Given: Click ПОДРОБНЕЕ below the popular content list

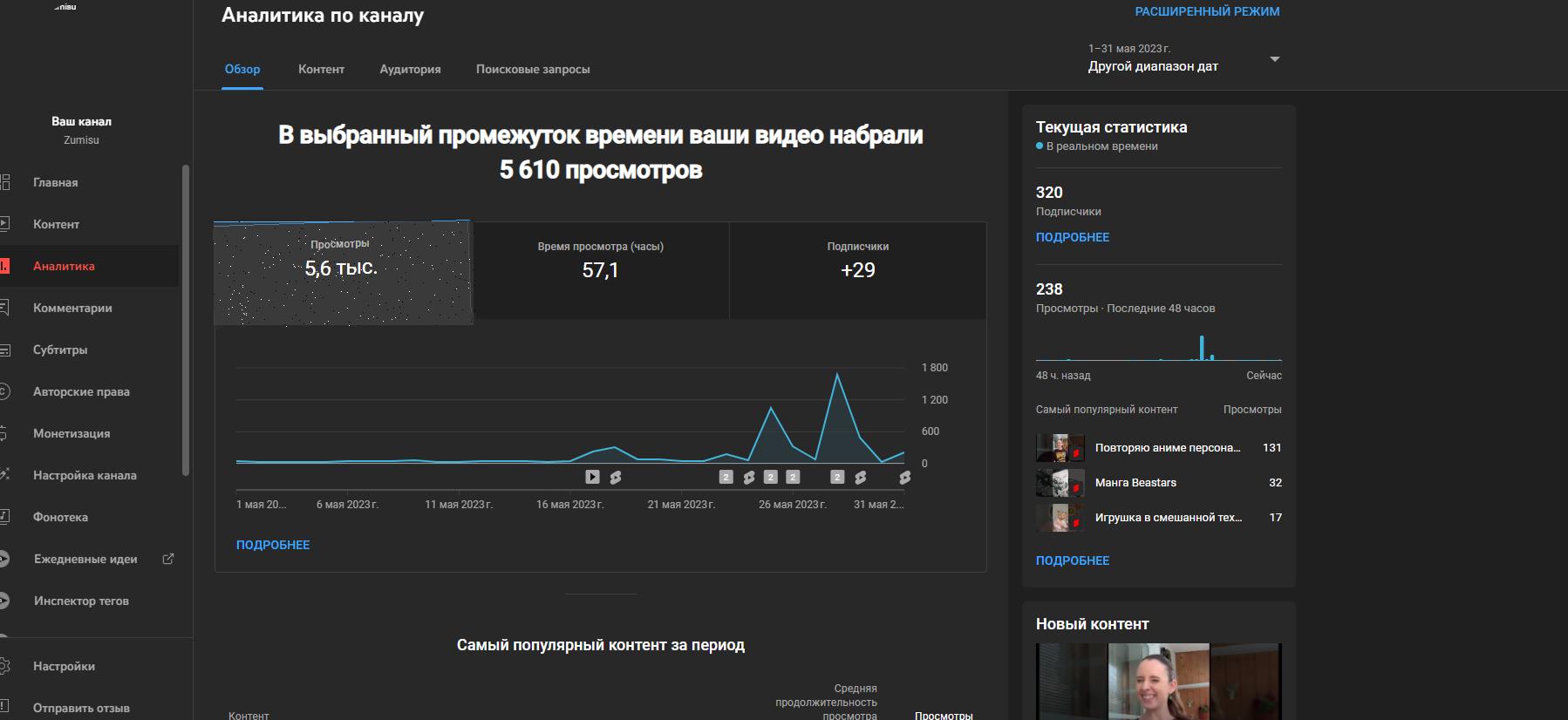Looking at the screenshot, I should click(1073, 560).
